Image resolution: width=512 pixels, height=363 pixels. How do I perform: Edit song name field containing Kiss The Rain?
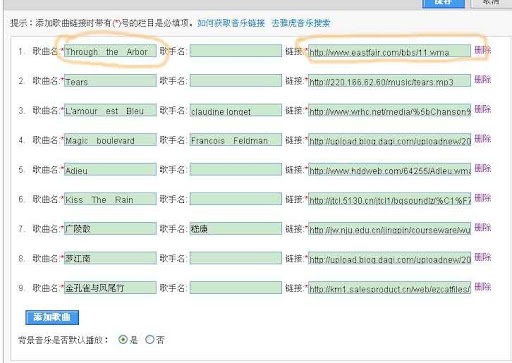(x=110, y=199)
